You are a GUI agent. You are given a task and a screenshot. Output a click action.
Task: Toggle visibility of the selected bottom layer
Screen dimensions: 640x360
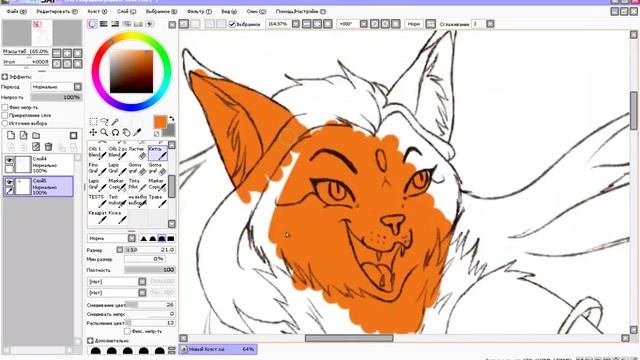[9, 182]
